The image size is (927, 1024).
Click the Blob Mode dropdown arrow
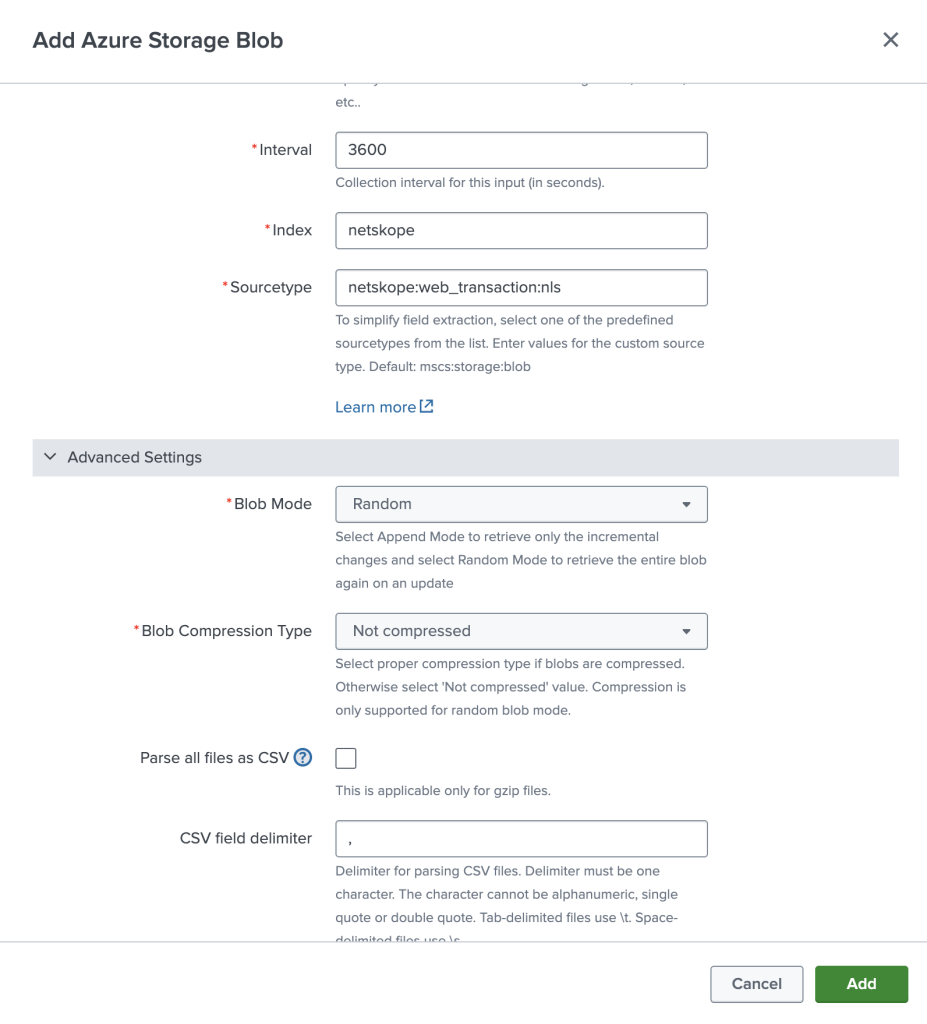click(x=686, y=504)
